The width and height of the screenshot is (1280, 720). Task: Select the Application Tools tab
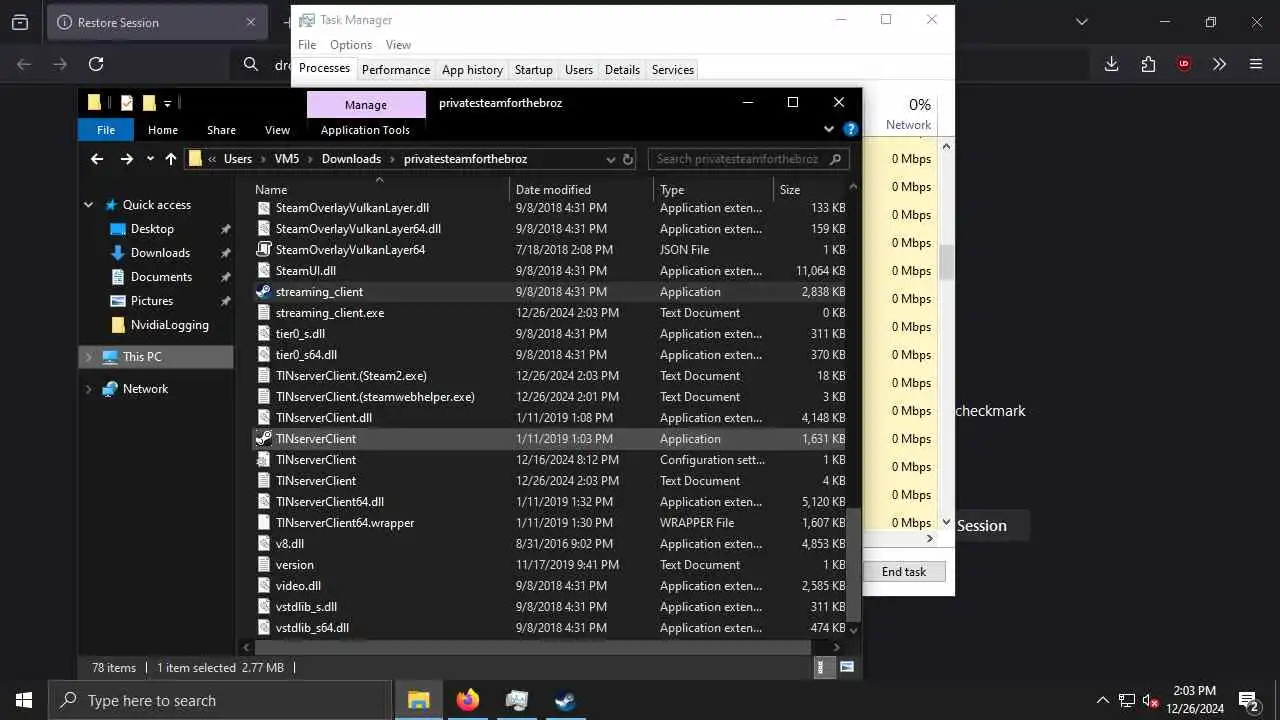(365, 130)
